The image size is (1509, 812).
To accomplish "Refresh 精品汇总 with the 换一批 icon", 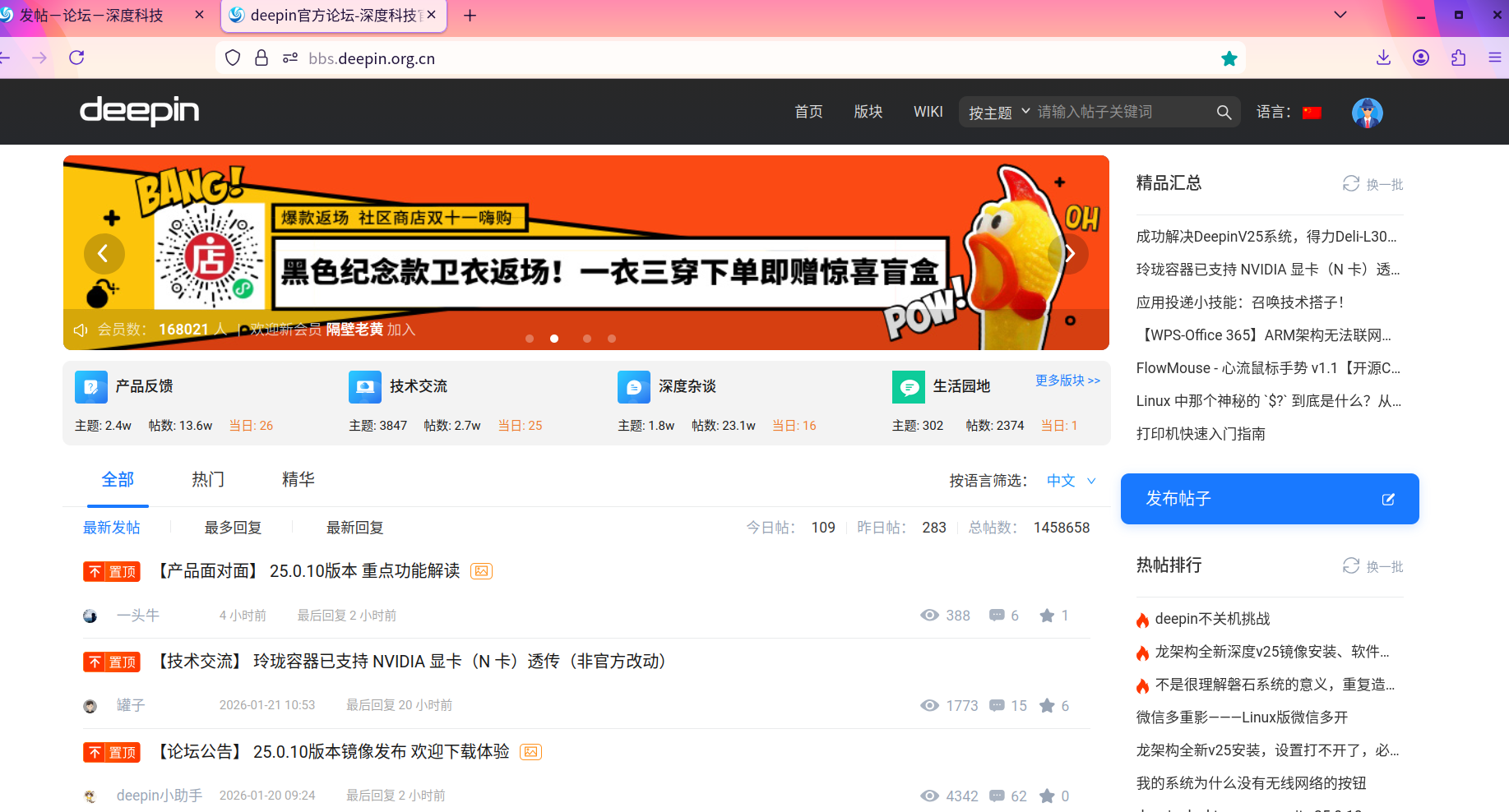I will (1350, 184).
